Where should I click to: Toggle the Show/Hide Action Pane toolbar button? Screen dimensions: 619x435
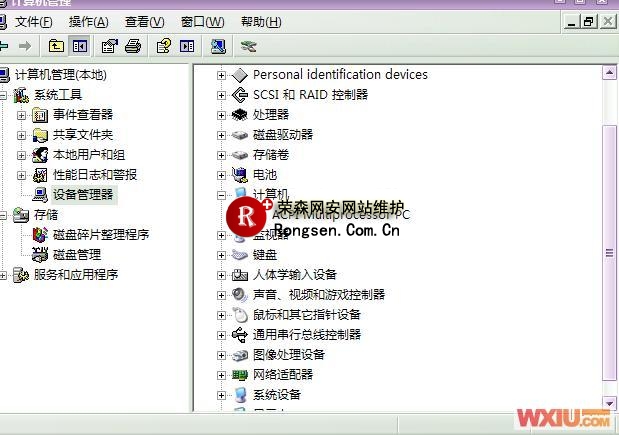coord(187,46)
